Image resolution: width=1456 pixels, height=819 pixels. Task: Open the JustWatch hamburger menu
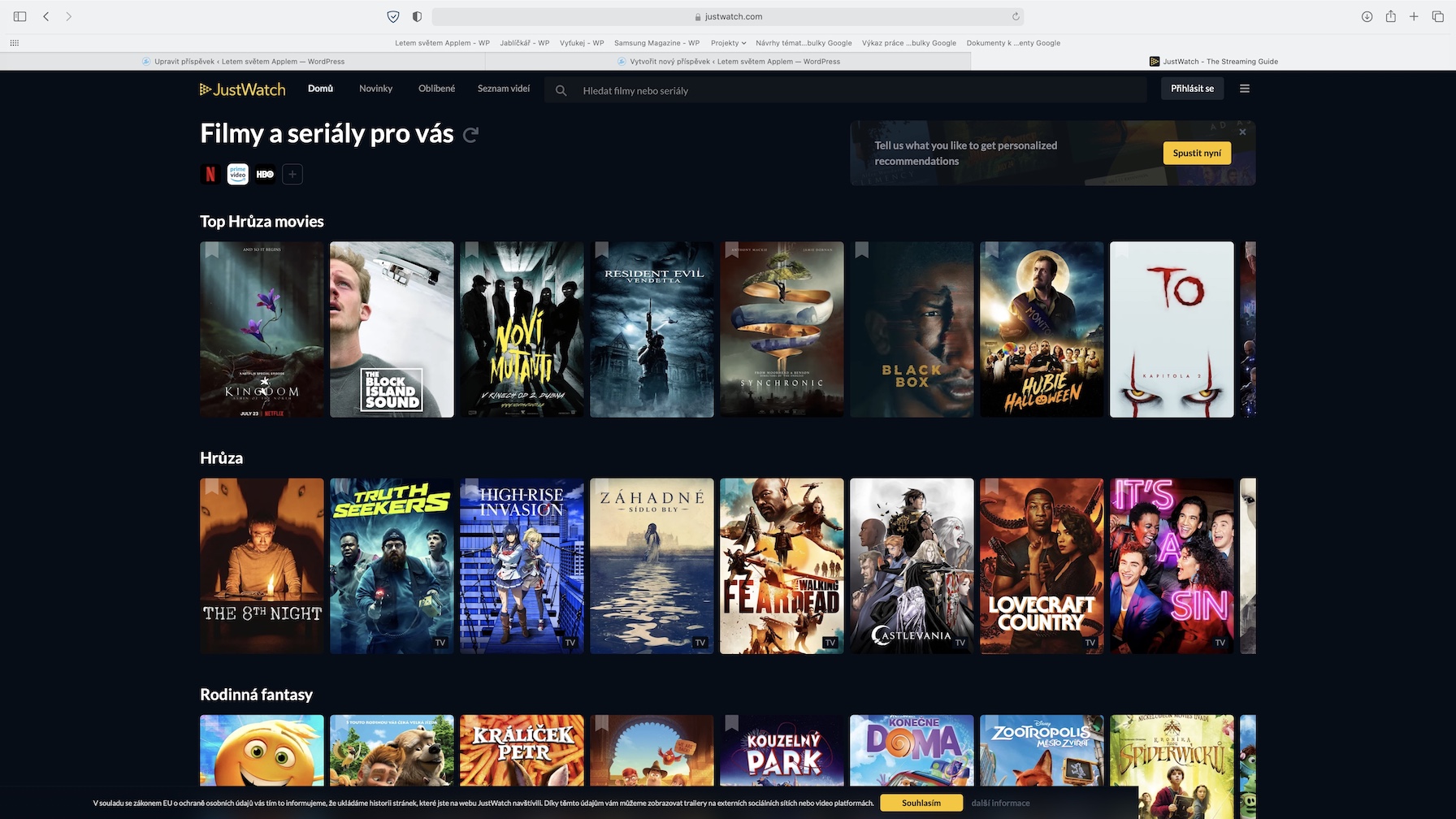(x=1244, y=89)
